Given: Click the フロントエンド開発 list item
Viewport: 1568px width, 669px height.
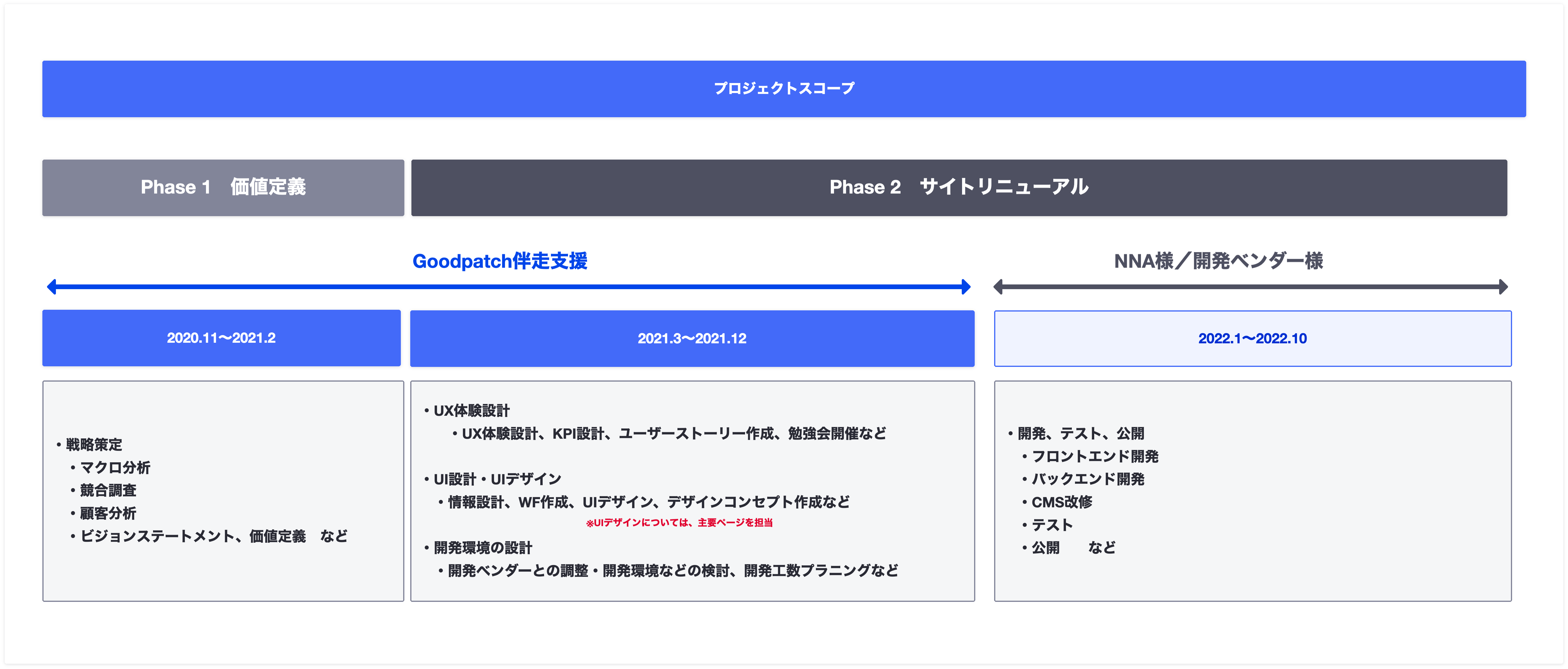Looking at the screenshot, I should tap(1094, 456).
